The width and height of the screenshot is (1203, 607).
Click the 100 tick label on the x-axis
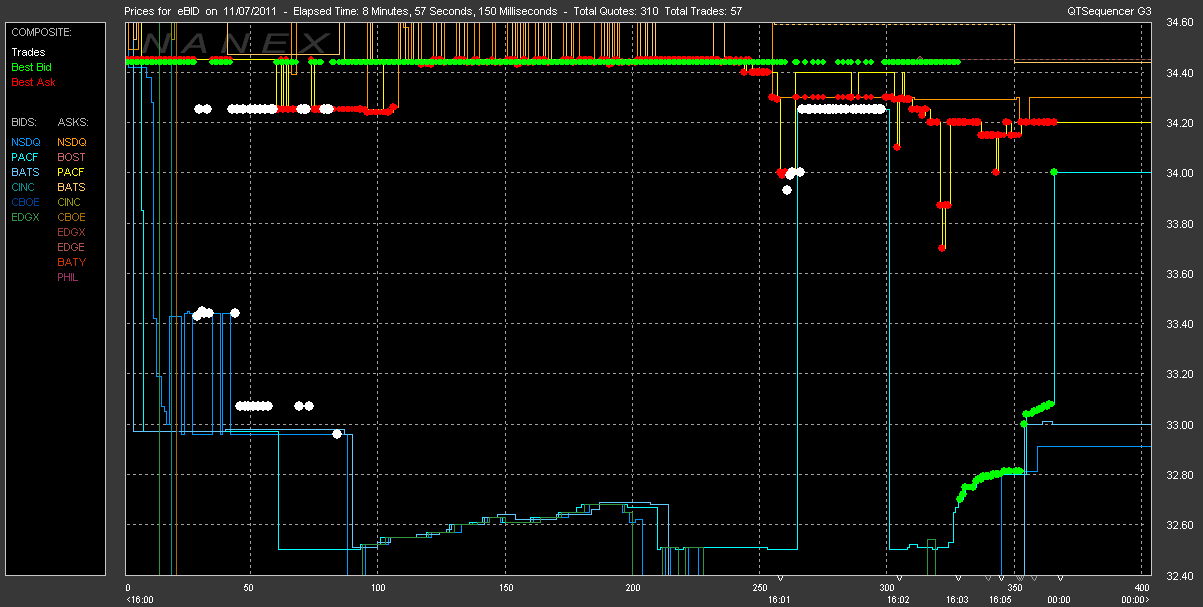coord(377,588)
